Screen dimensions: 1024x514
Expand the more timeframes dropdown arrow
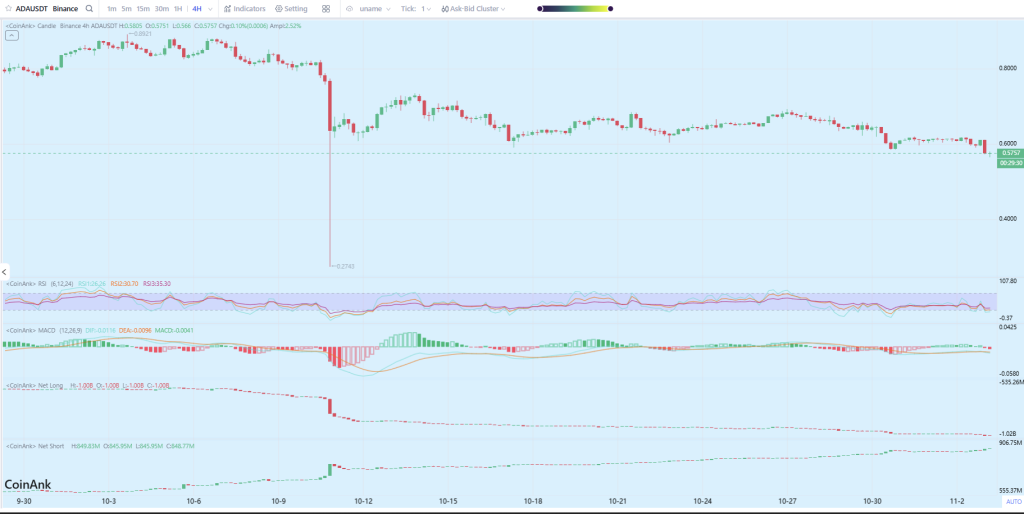click(210, 9)
